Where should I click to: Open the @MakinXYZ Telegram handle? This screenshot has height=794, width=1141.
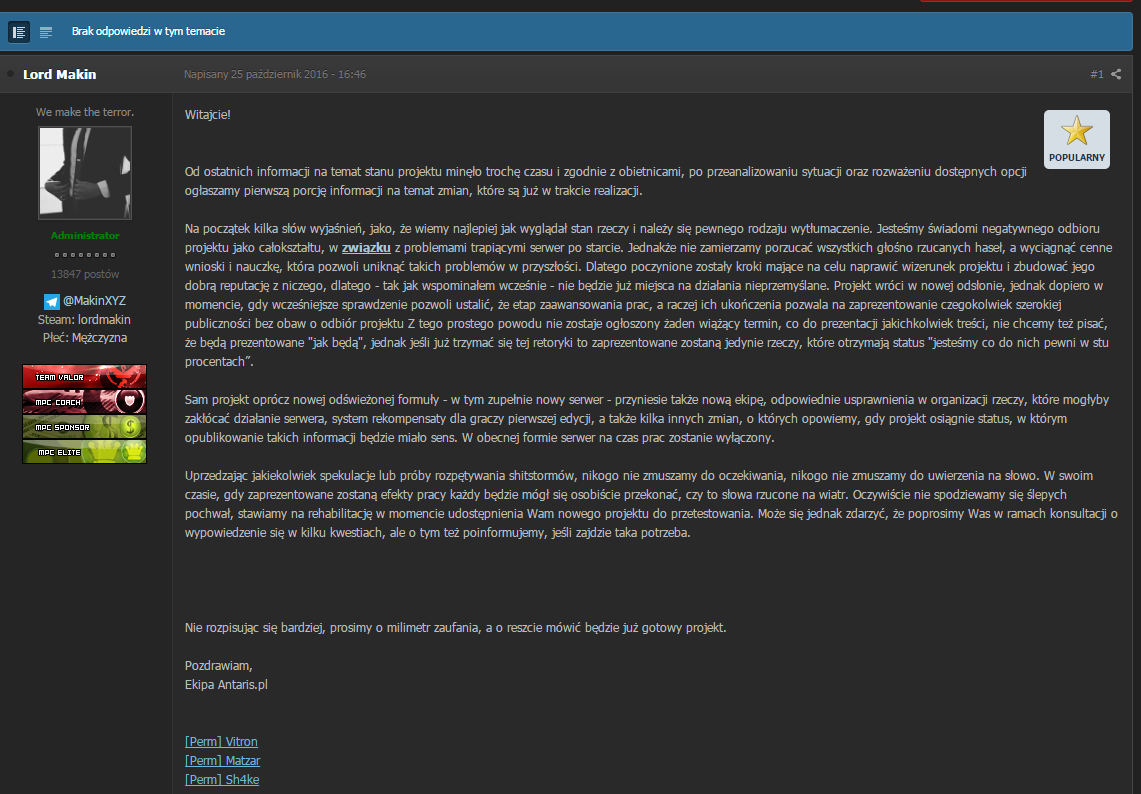[94, 301]
